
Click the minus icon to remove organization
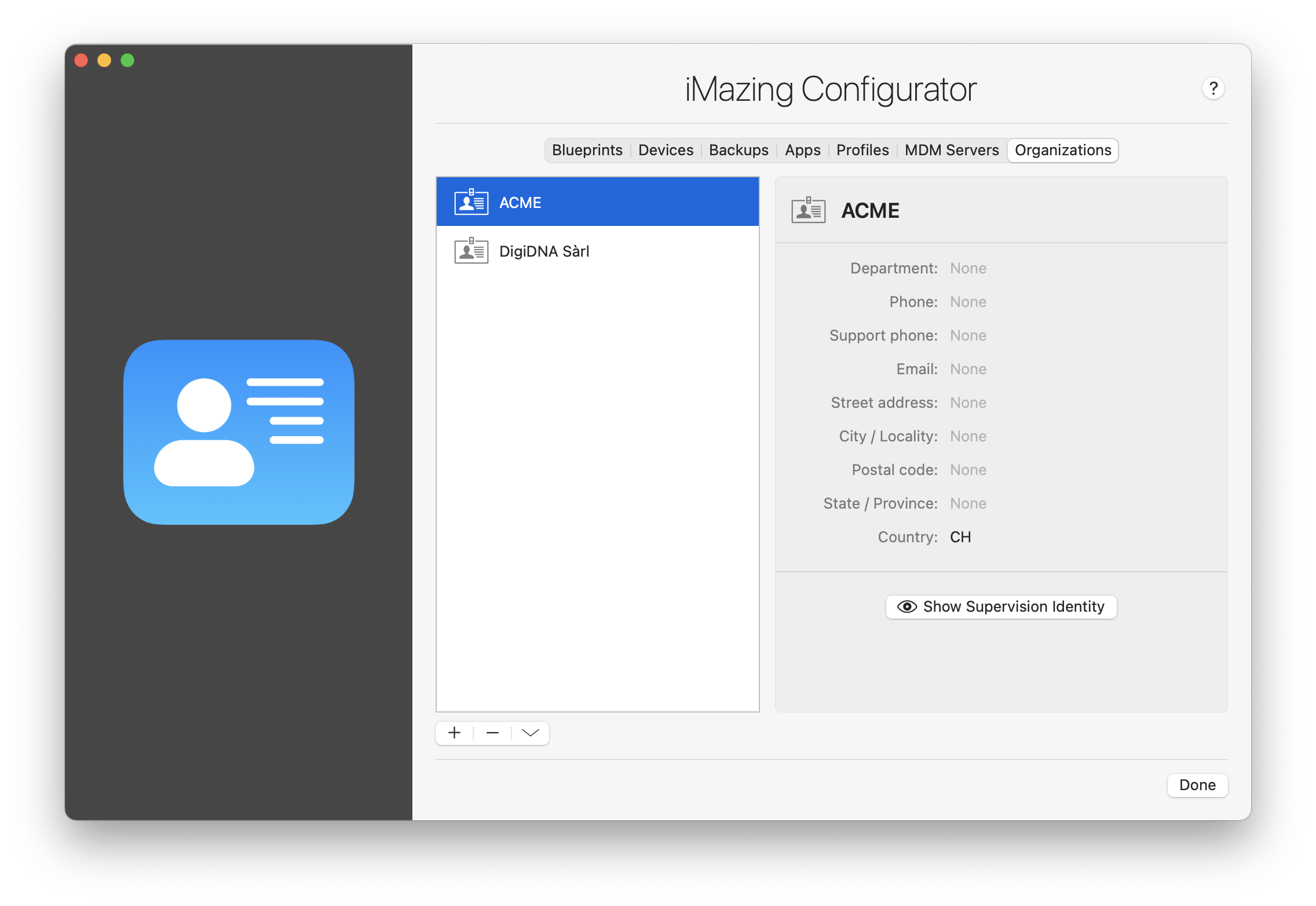[492, 733]
